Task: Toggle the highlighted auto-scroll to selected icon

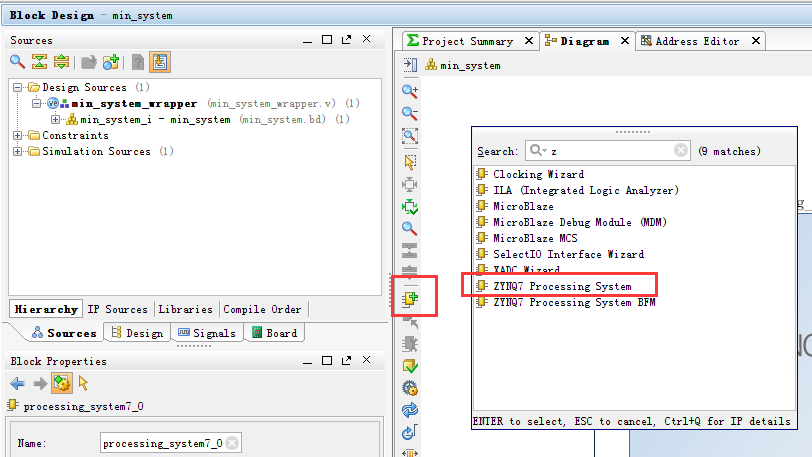Action: tap(160, 62)
